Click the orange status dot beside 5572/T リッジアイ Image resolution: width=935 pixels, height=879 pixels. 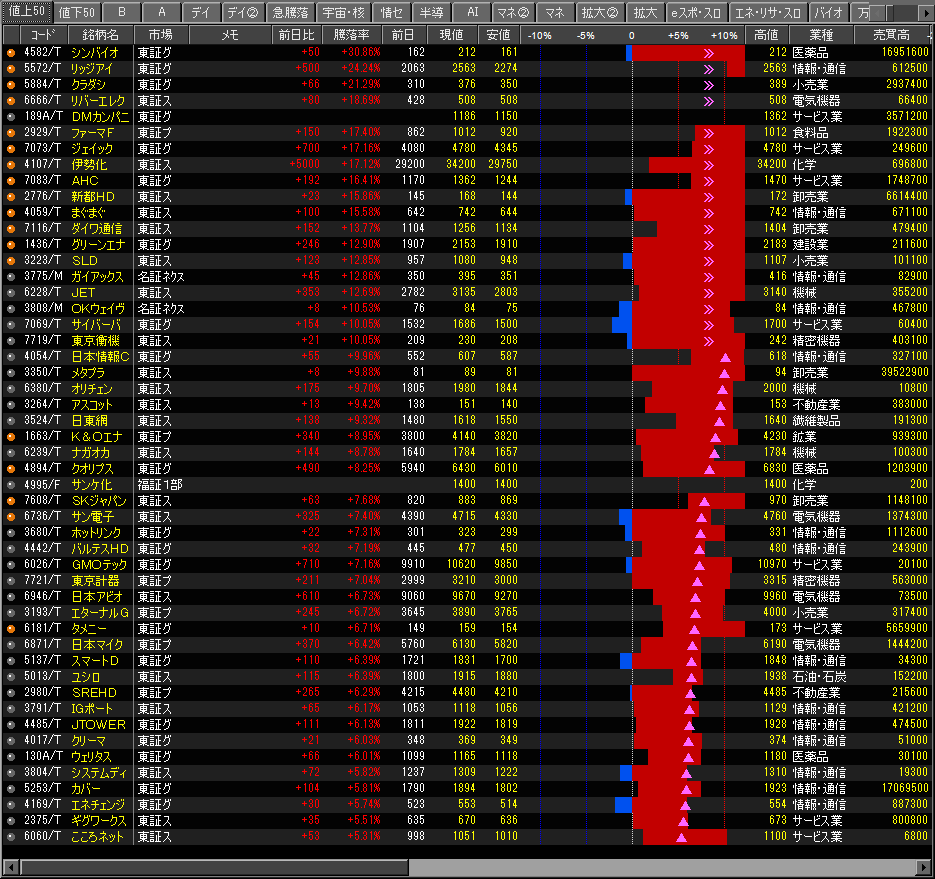point(11,69)
